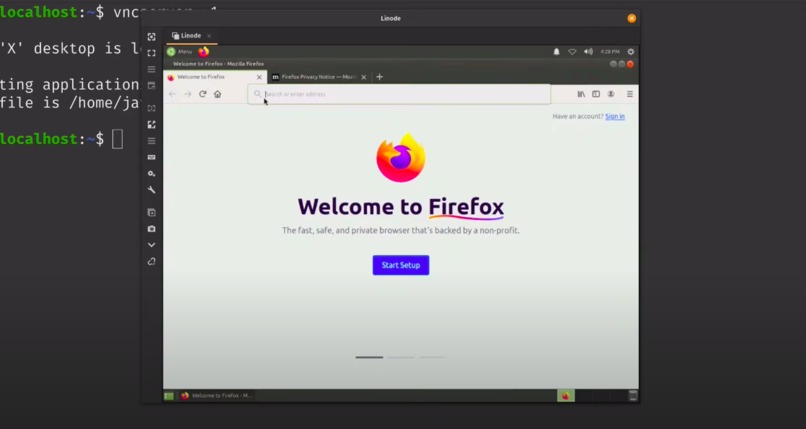Open the settings gear in desktop panel
The image size is (806, 429).
point(631,51)
